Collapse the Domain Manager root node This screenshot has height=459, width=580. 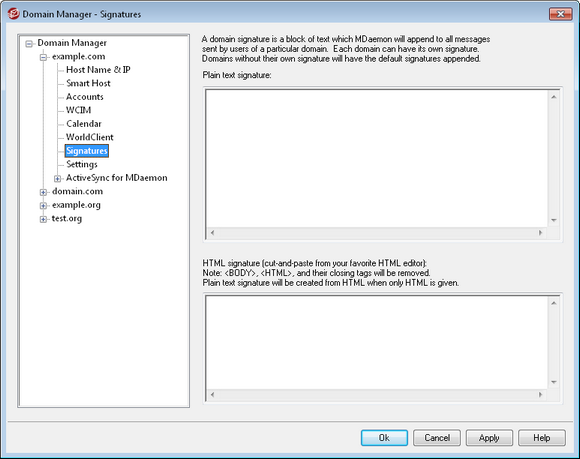[x=29, y=44]
